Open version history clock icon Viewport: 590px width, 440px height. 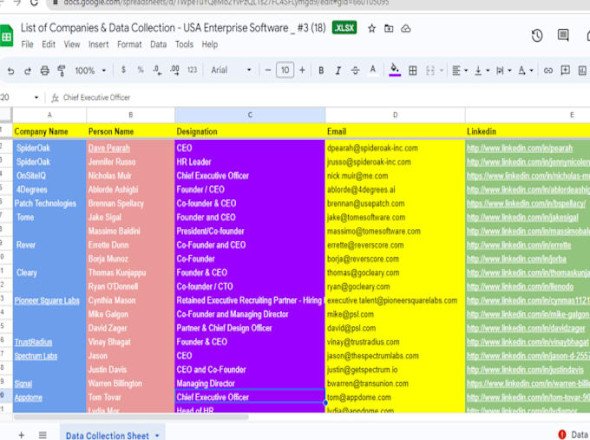[537, 36]
